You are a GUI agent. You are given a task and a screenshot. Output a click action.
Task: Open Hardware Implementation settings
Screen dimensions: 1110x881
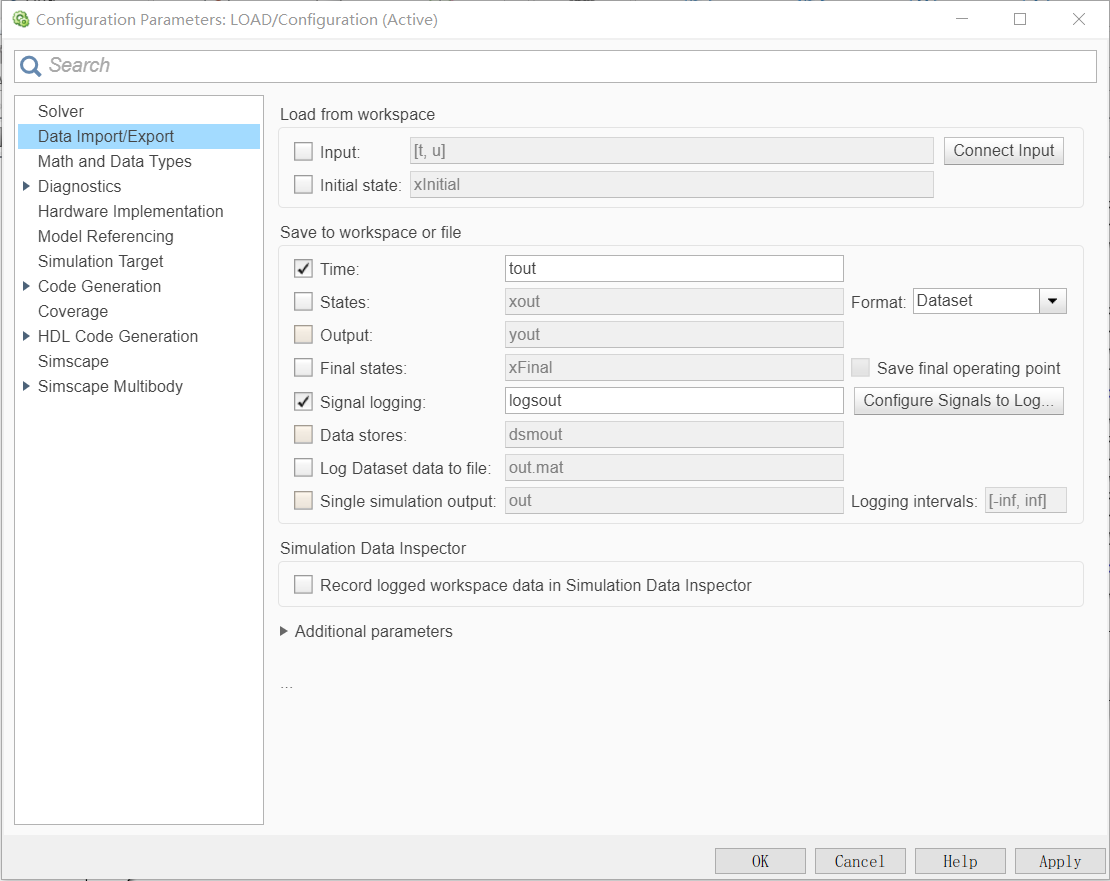tap(130, 211)
